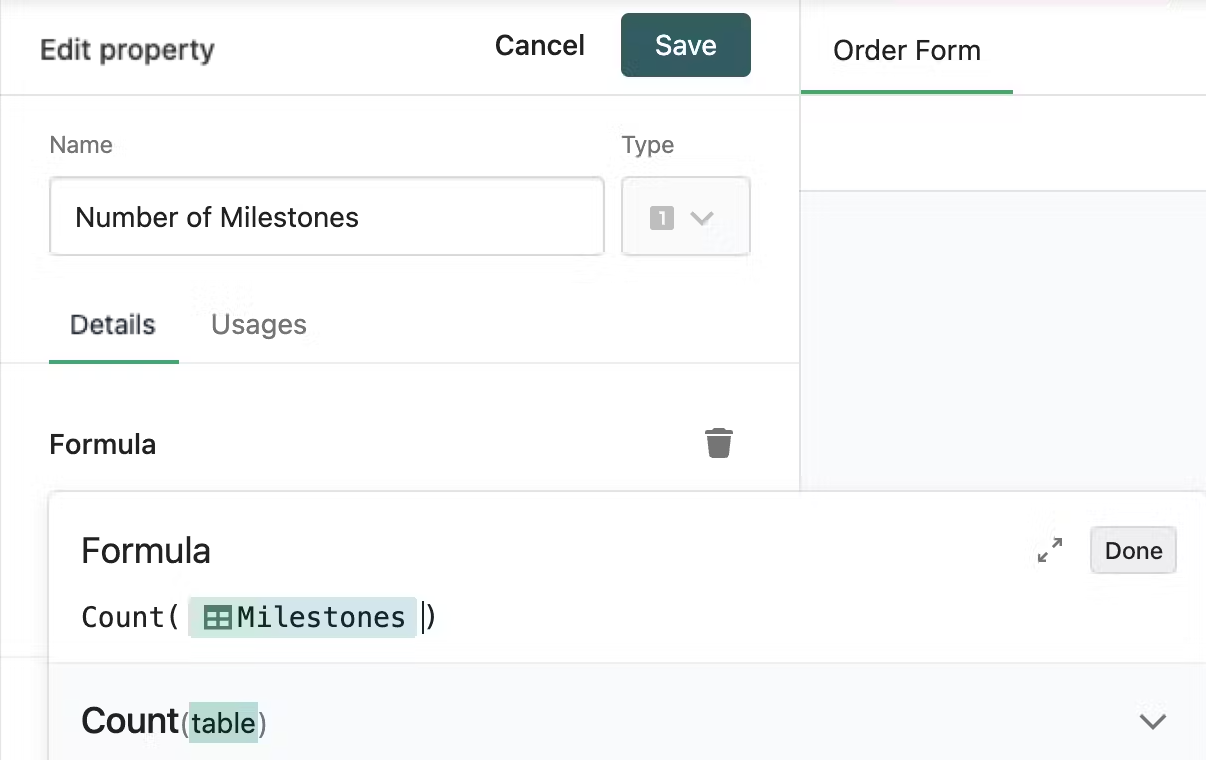Click the table icon in the Milestones chip
This screenshot has width=1206, height=760.
tap(217, 618)
